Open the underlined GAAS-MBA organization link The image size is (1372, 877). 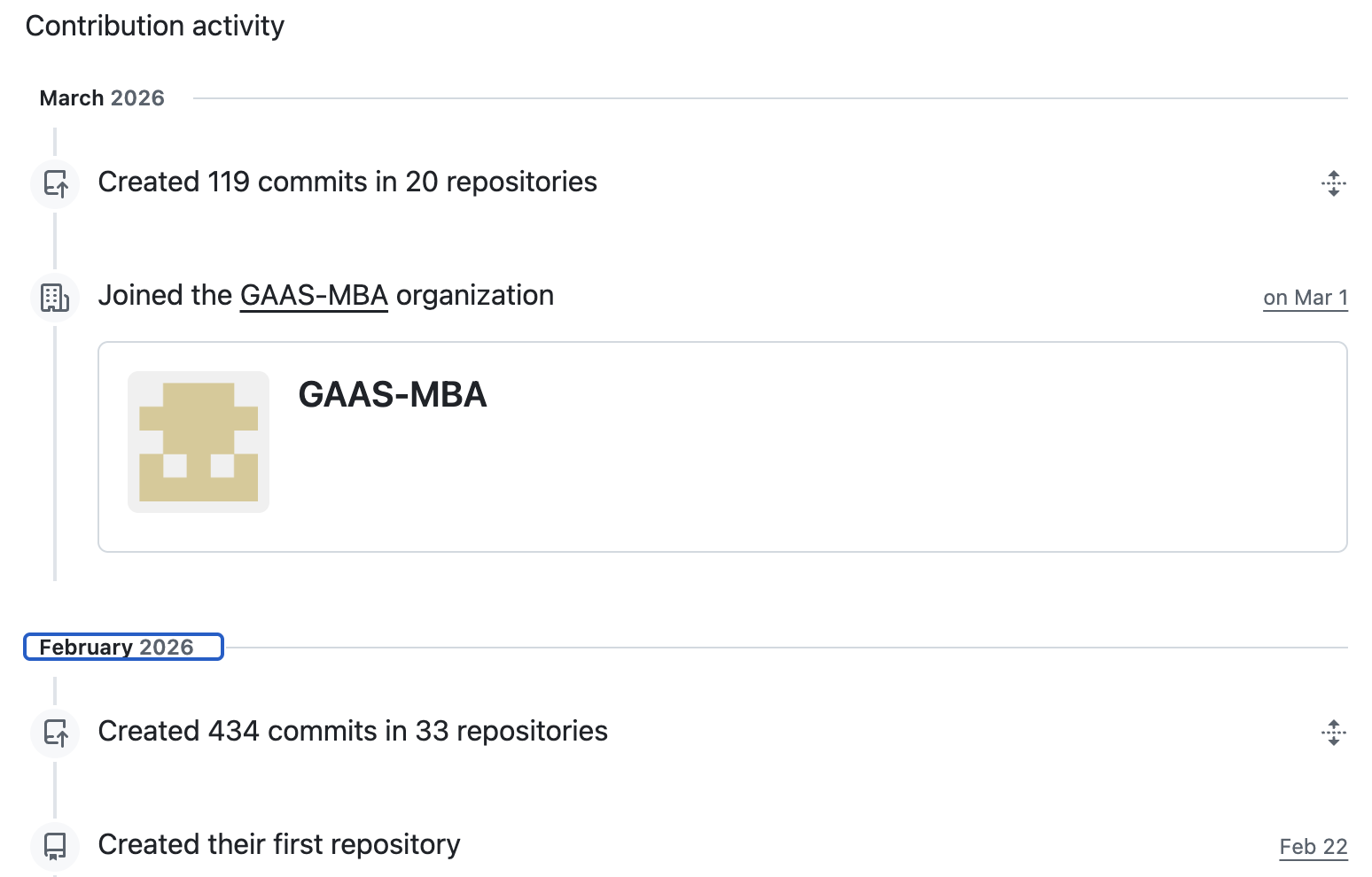click(x=314, y=296)
